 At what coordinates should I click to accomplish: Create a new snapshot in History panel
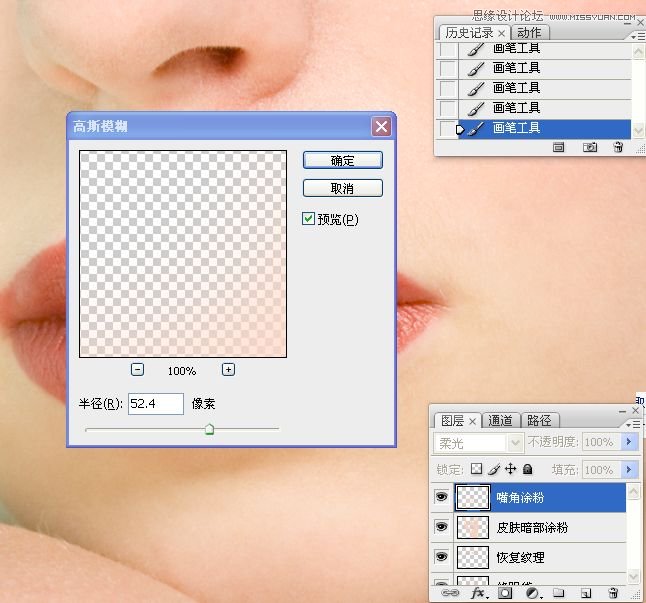click(590, 147)
